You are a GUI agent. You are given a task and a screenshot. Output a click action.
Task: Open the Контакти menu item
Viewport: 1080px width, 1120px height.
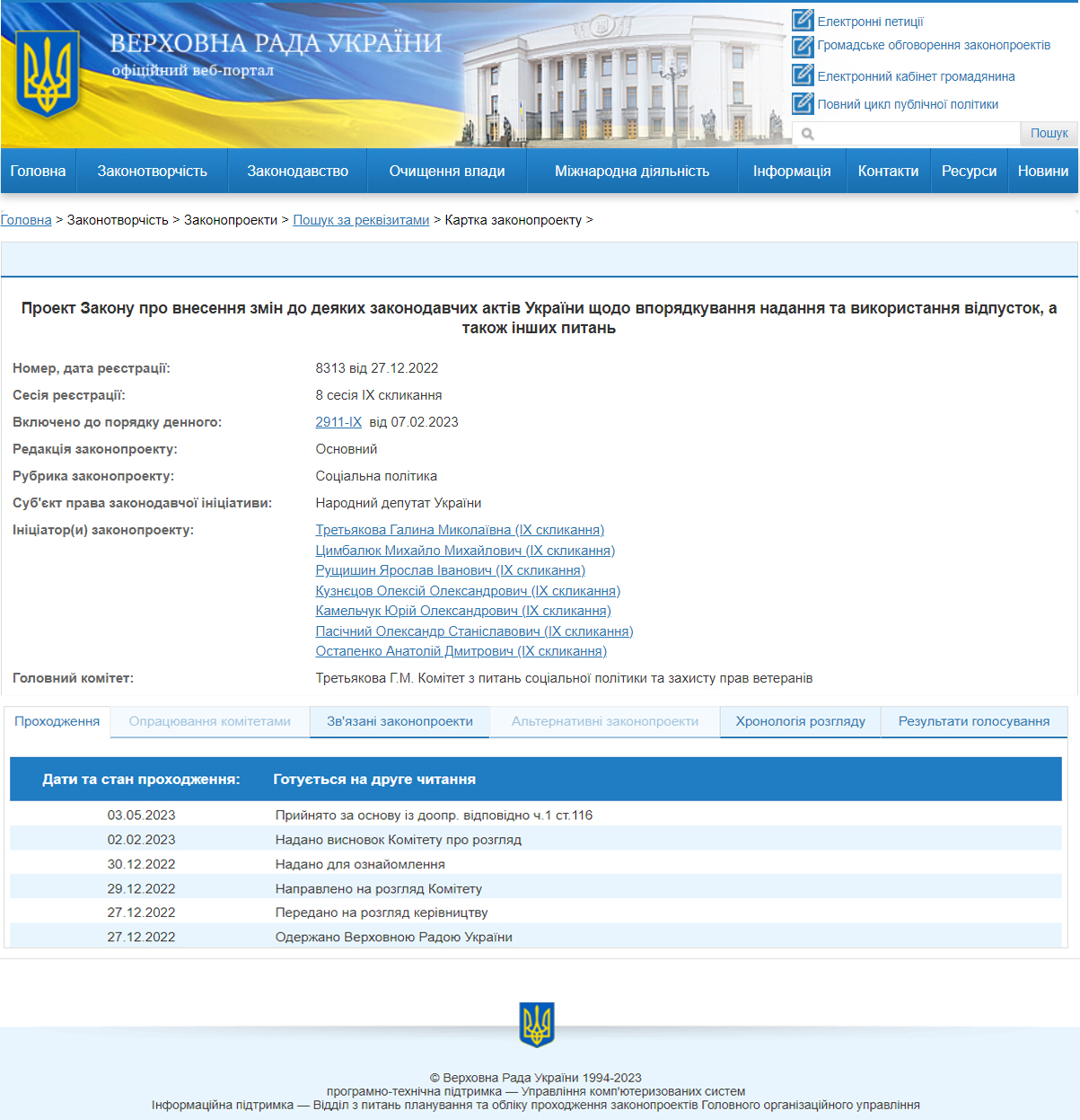(x=888, y=171)
